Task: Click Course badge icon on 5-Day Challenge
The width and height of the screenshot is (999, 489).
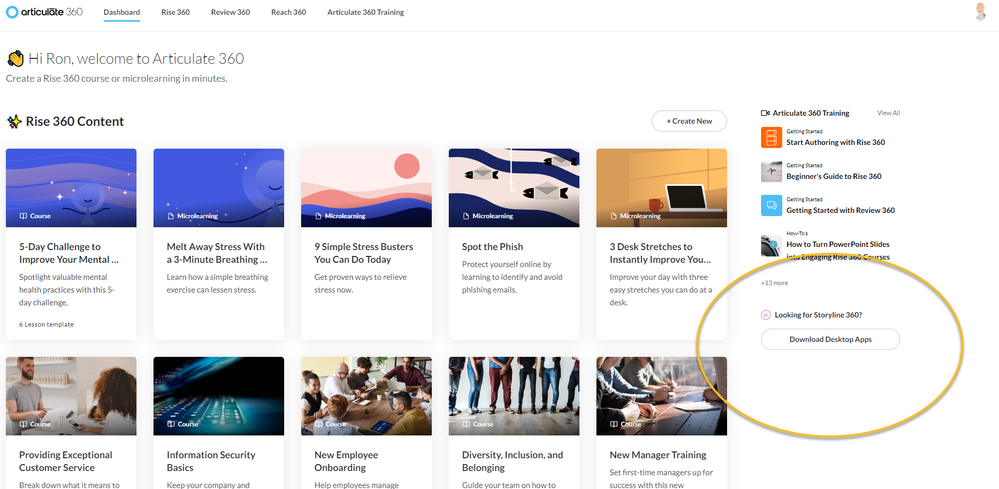Action: (23, 216)
